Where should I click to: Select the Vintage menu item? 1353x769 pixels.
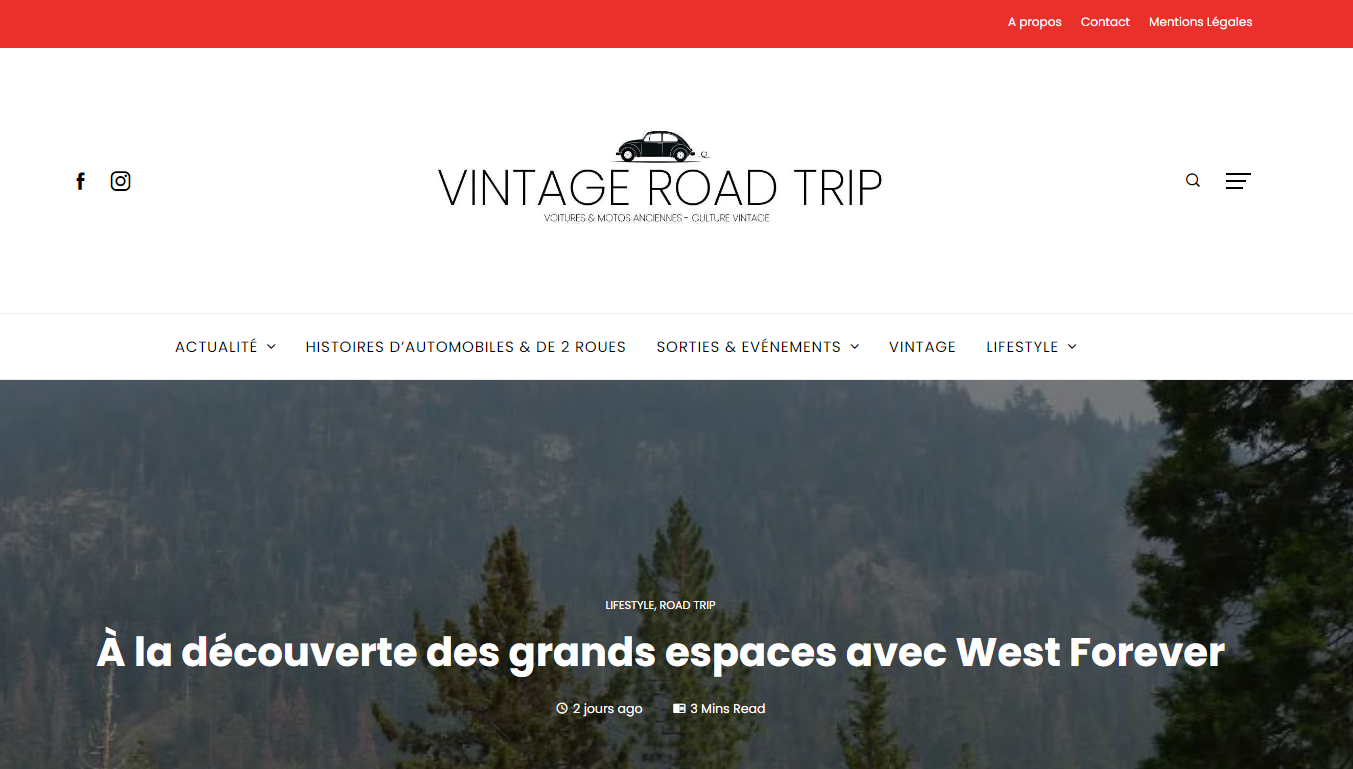922,347
